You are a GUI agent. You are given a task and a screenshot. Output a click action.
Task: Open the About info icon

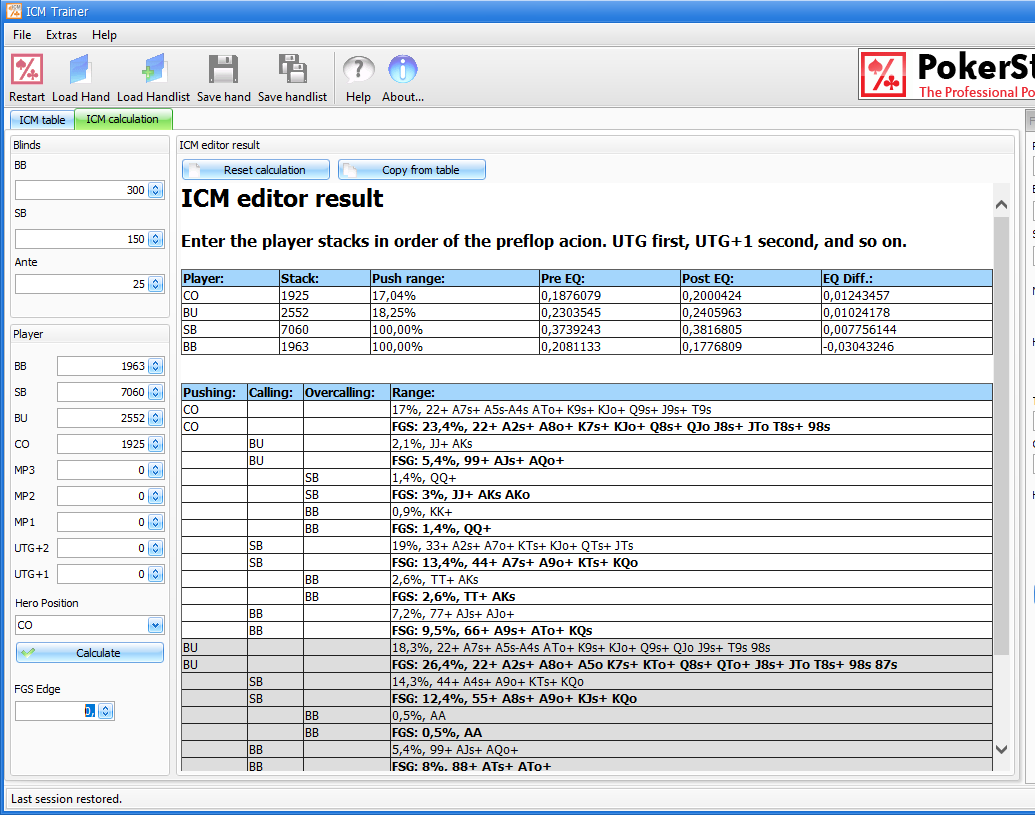point(403,70)
